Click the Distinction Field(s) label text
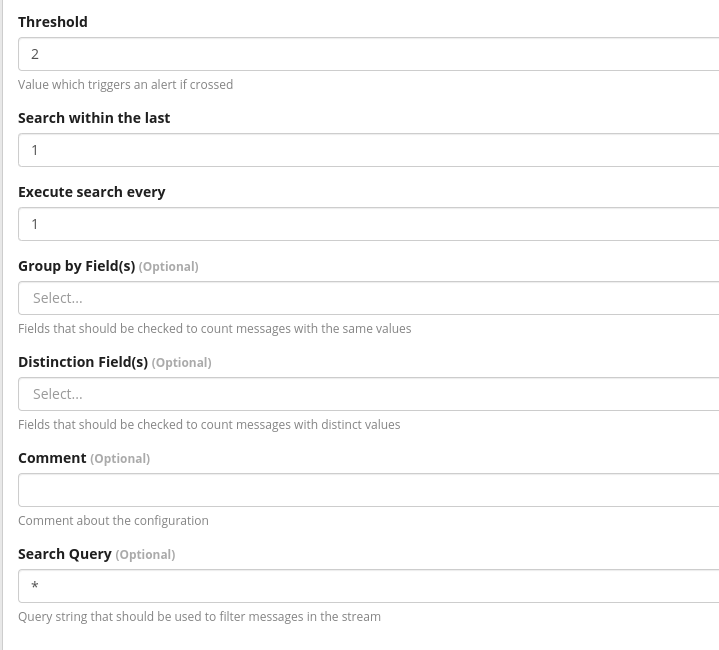Screen dimensions: 719x650 click(x=83, y=362)
